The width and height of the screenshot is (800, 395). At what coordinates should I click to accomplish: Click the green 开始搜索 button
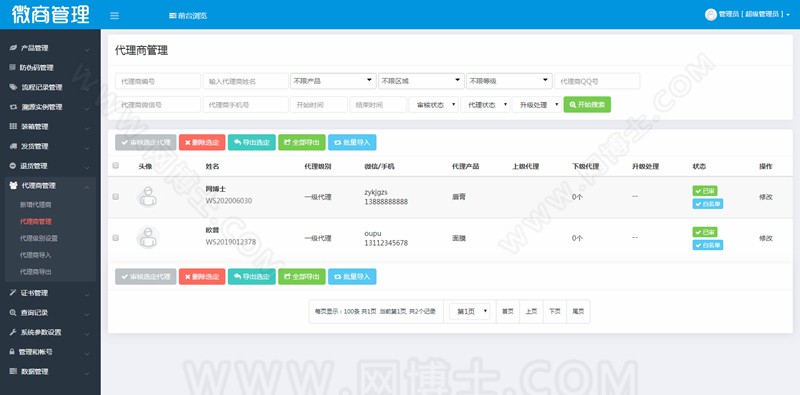587,105
